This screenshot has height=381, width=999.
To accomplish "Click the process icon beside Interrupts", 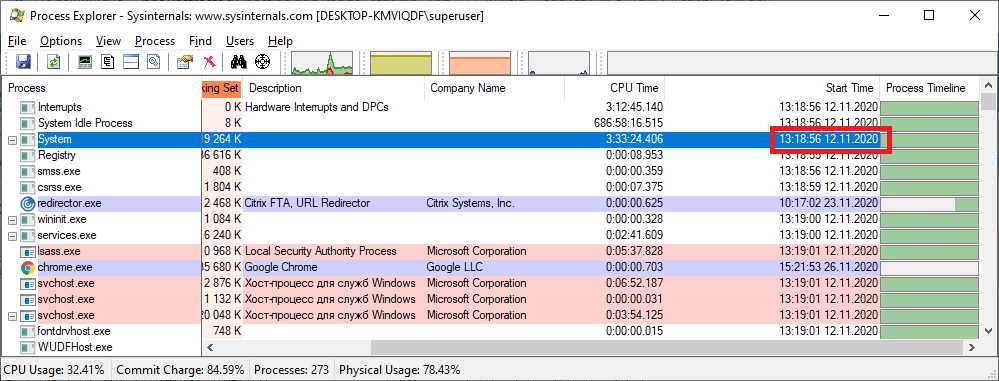I will pyautogui.click(x=27, y=108).
